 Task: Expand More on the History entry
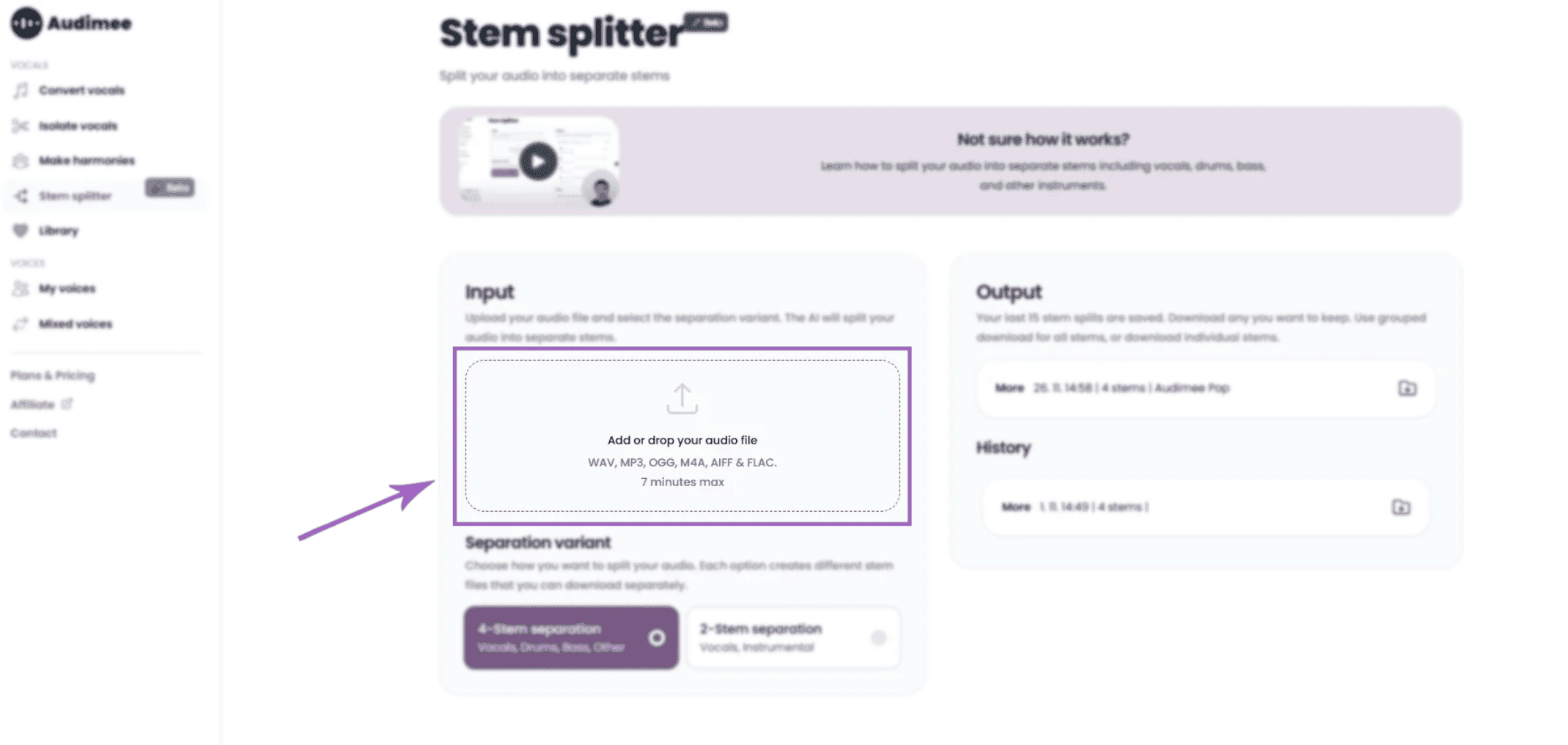click(1016, 507)
